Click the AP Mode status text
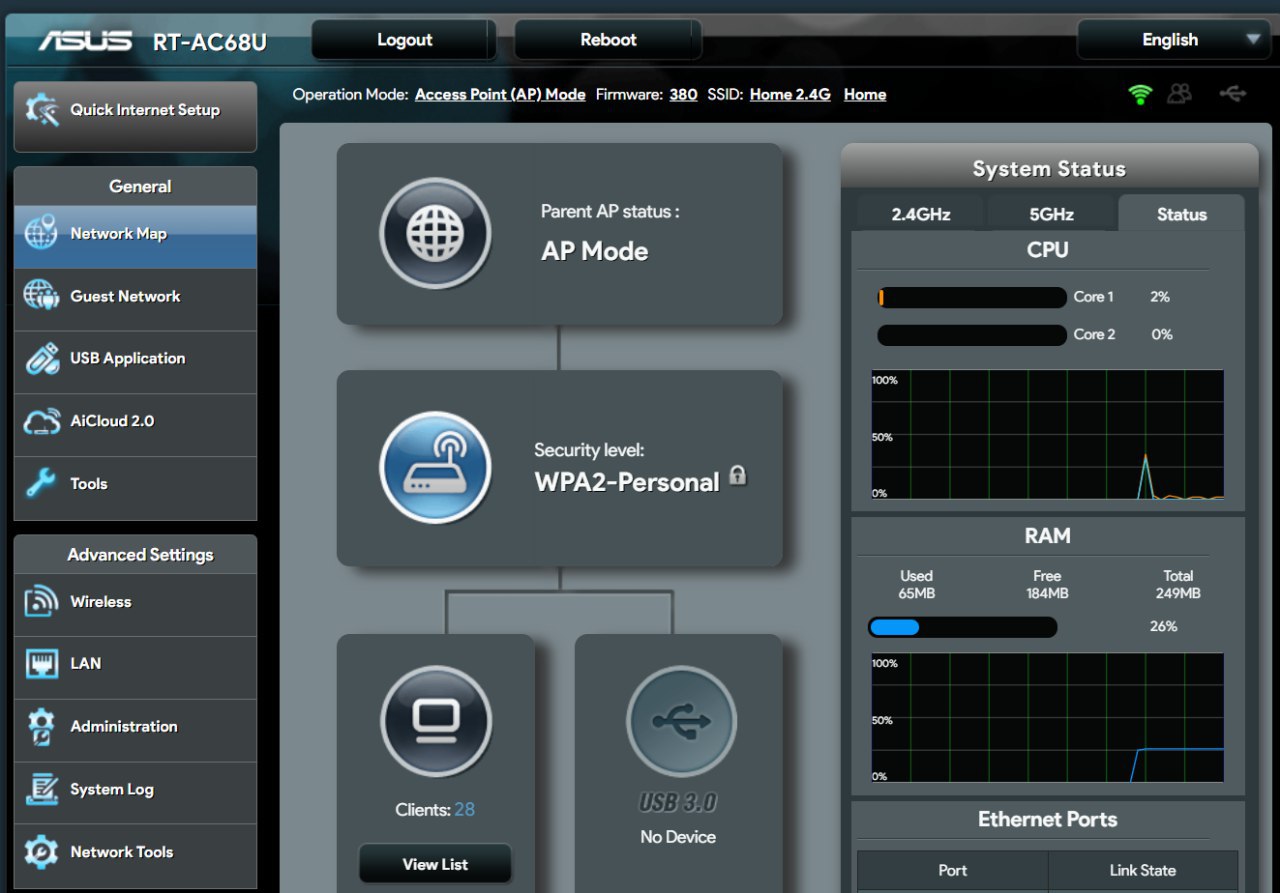This screenshot has width=1280, height=893. coord(595,251)
